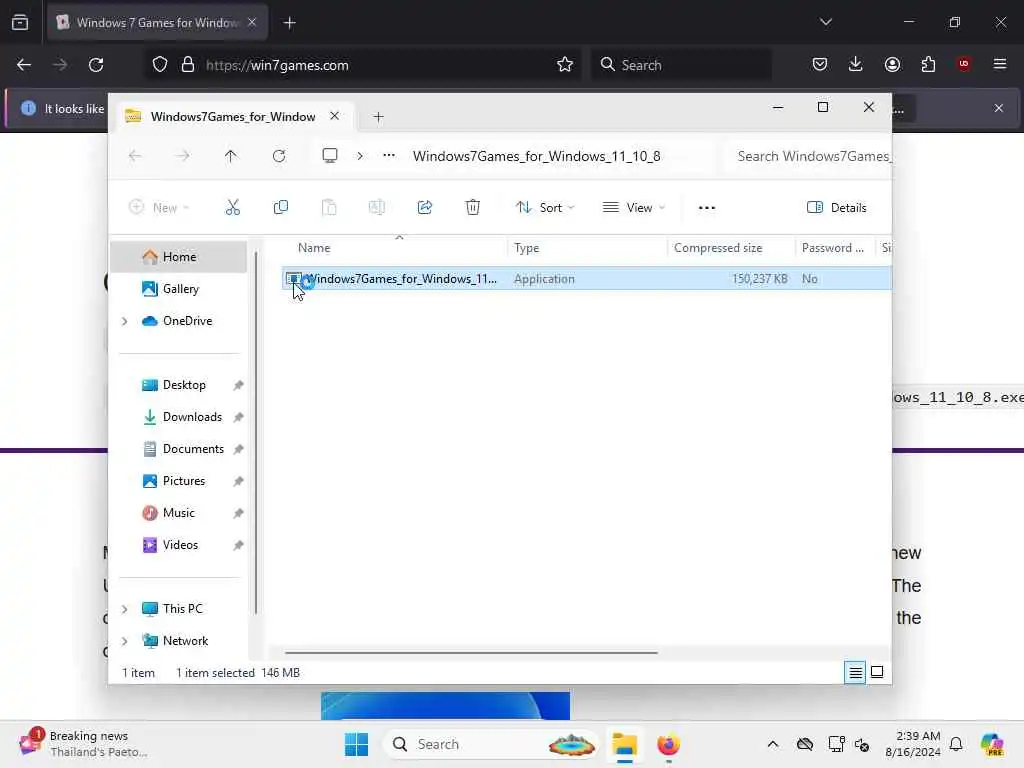Open Firefox Downloads panel
Viewport: 1024px width, 768px height.
point(856,64)
